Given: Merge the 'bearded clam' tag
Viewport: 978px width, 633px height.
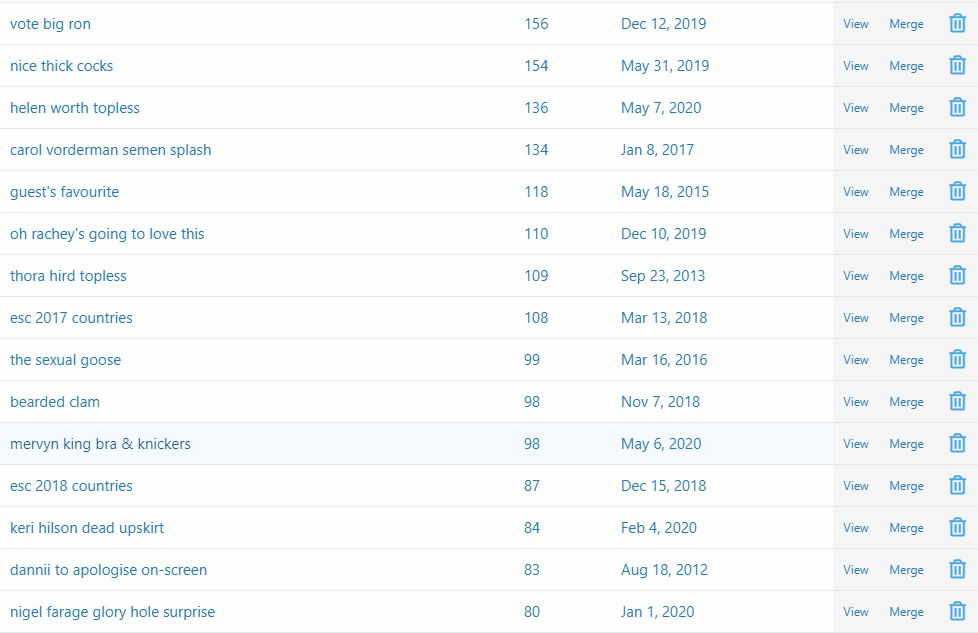Looking at the screenshot, I should click(906, 402).
